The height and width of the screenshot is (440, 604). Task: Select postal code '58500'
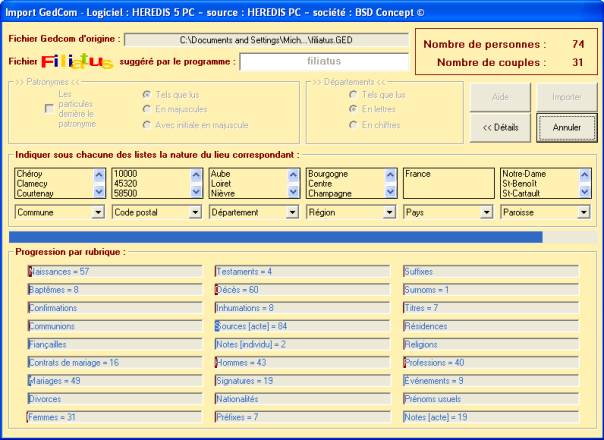coord(126,193)
